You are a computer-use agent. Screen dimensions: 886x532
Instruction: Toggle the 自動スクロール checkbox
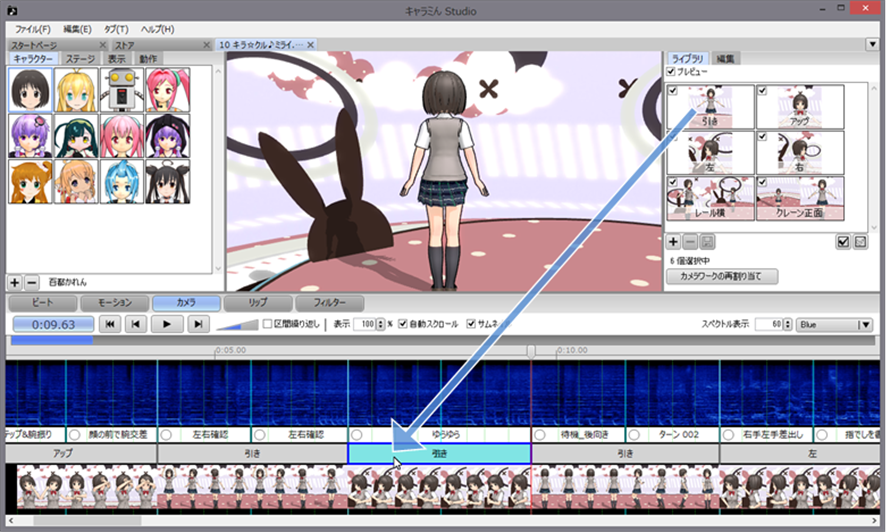pos(403,324)
